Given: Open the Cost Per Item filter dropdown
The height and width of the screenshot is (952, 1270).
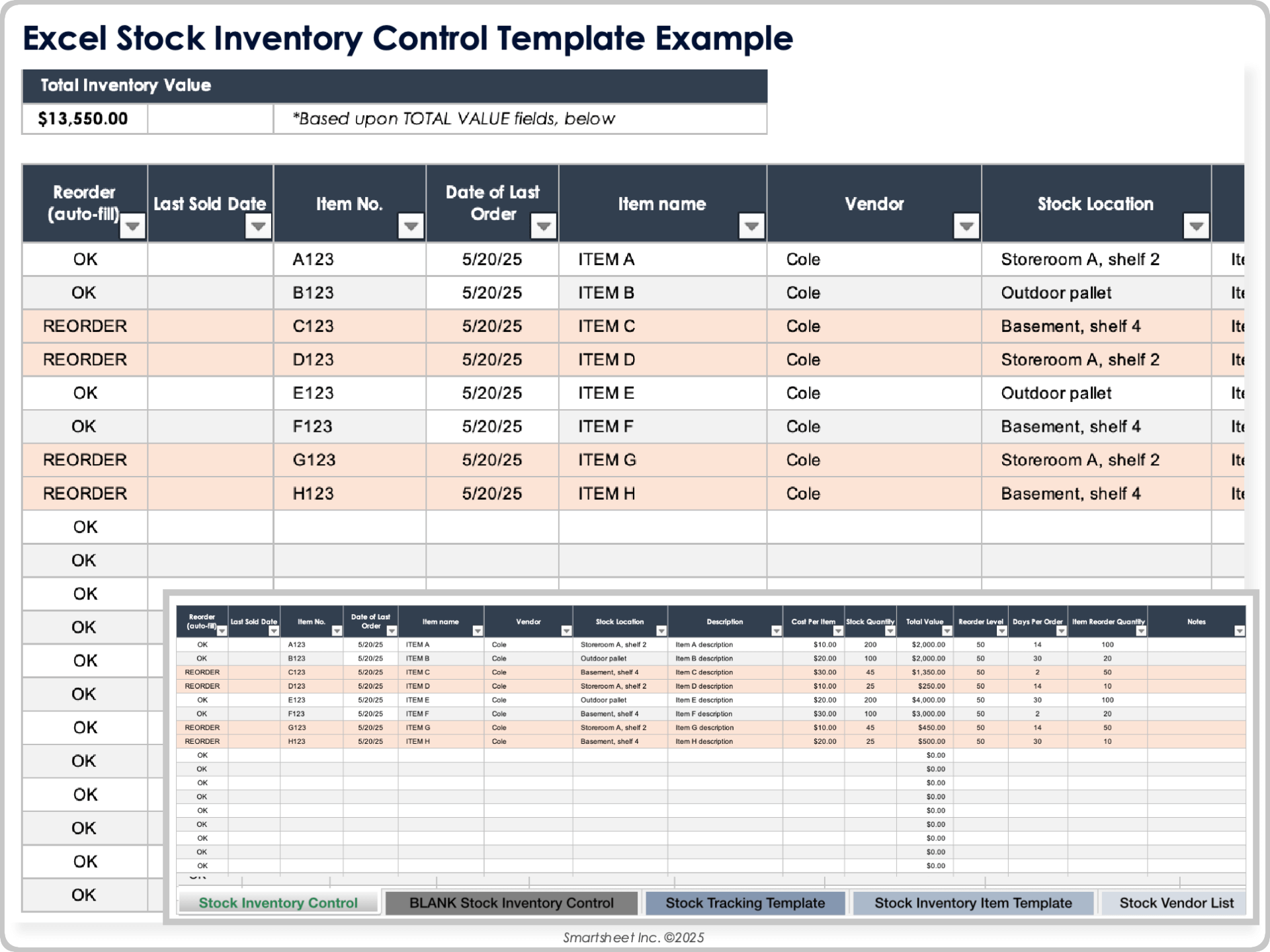Looking at the screenshot, I should click(x=837, y=631).
